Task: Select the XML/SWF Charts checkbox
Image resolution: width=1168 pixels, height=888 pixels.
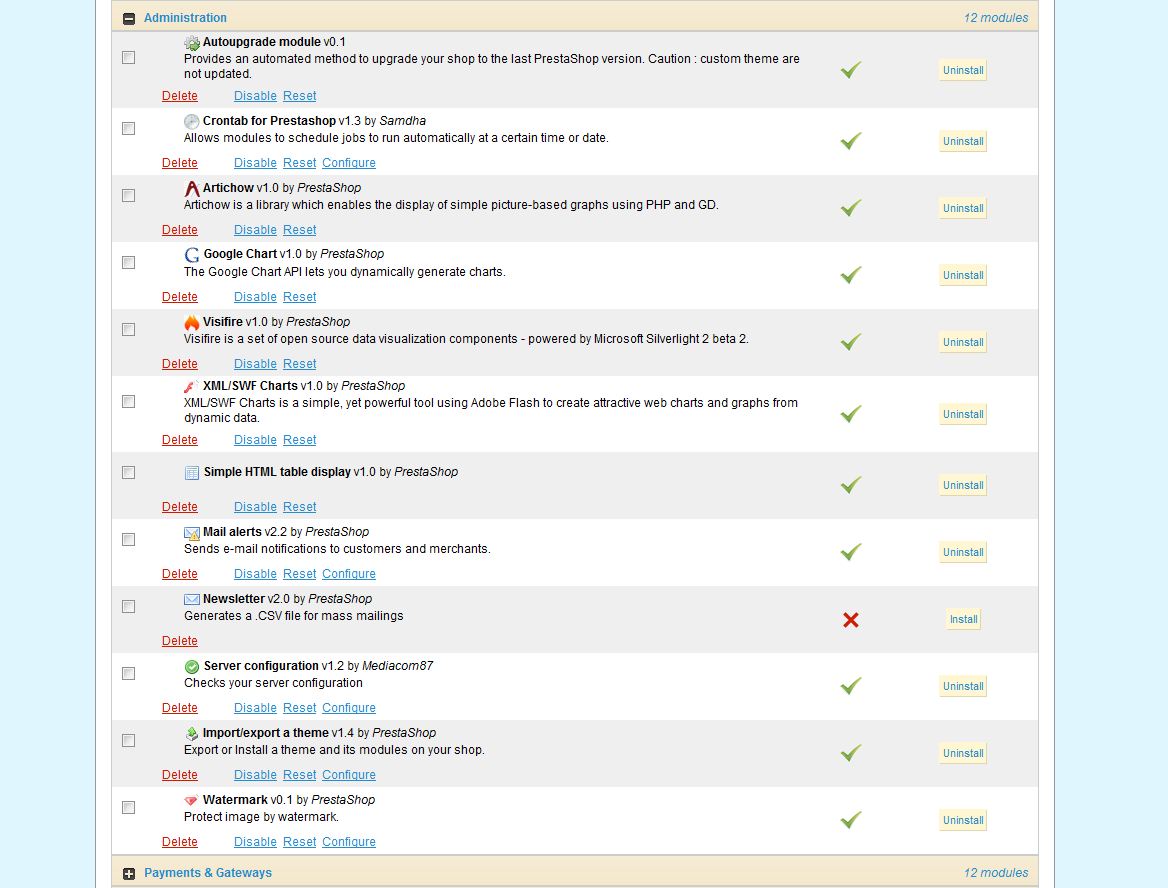Action: coord(128,402)
